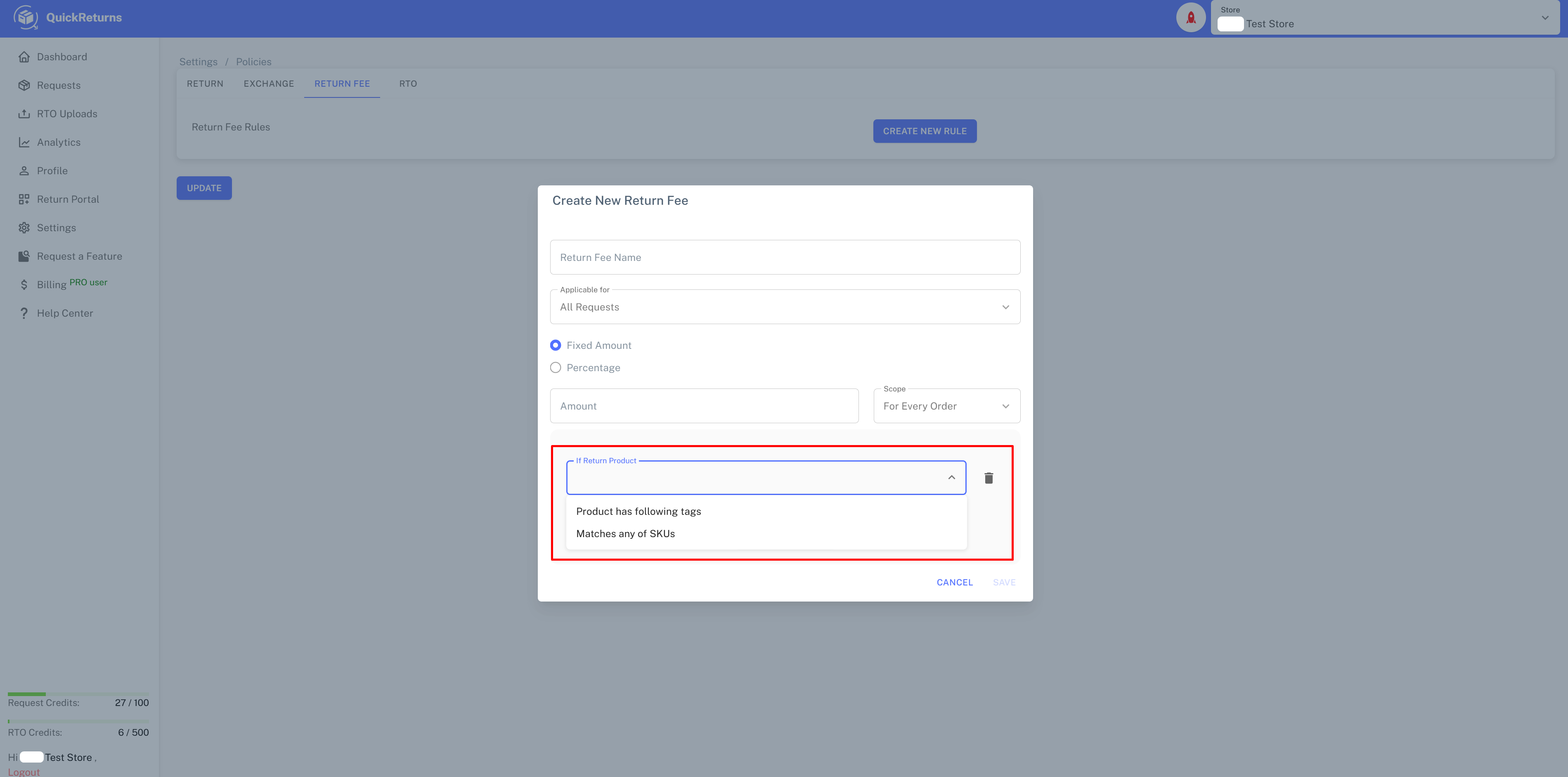
Task: Click the Billing dollar icon
Action: (x=24, y=284)
